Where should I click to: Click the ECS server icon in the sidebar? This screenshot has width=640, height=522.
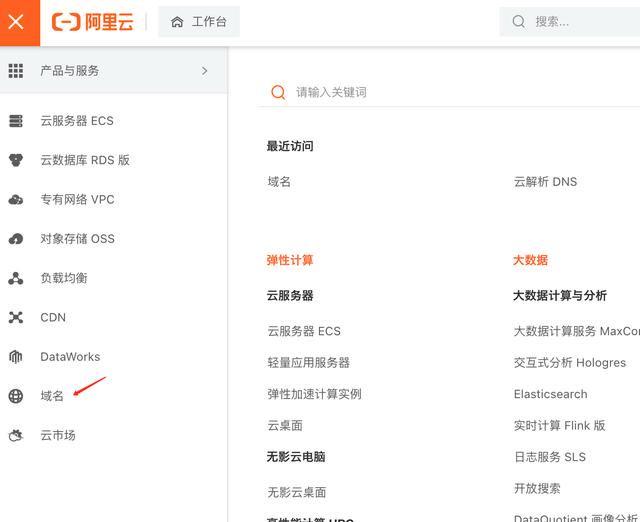coord(16,121)
